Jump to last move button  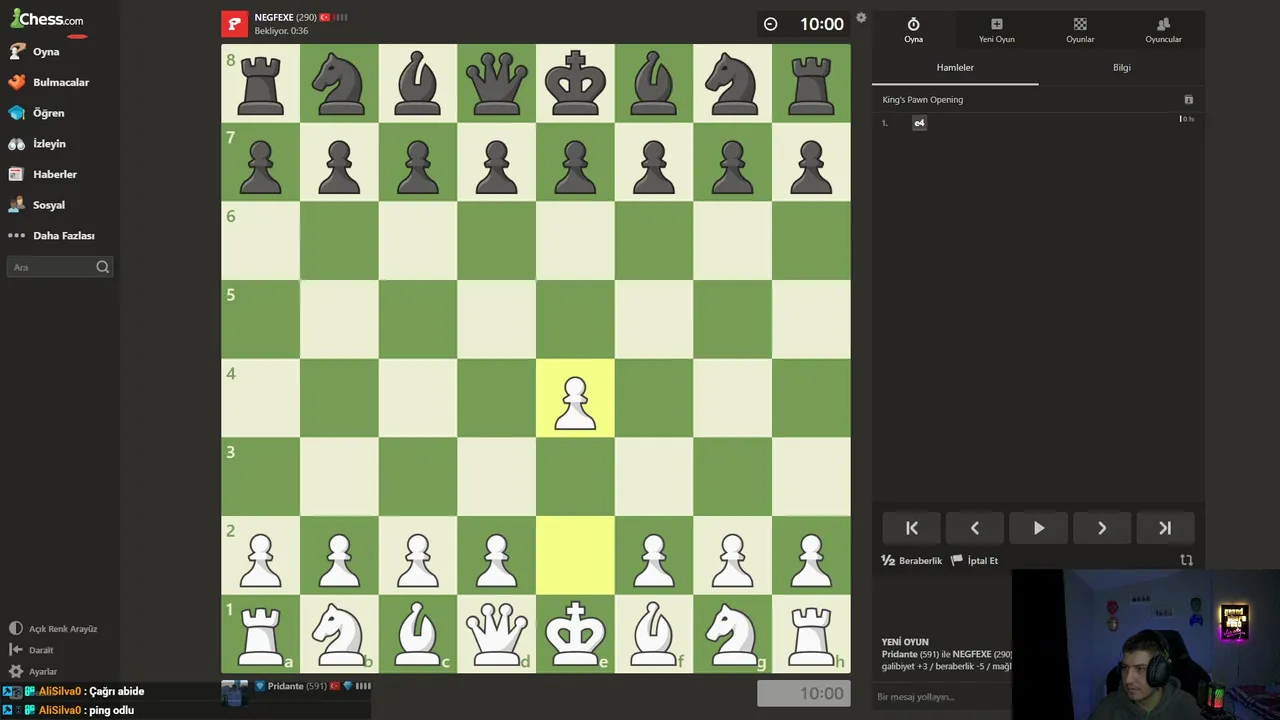coord(1165,528)
